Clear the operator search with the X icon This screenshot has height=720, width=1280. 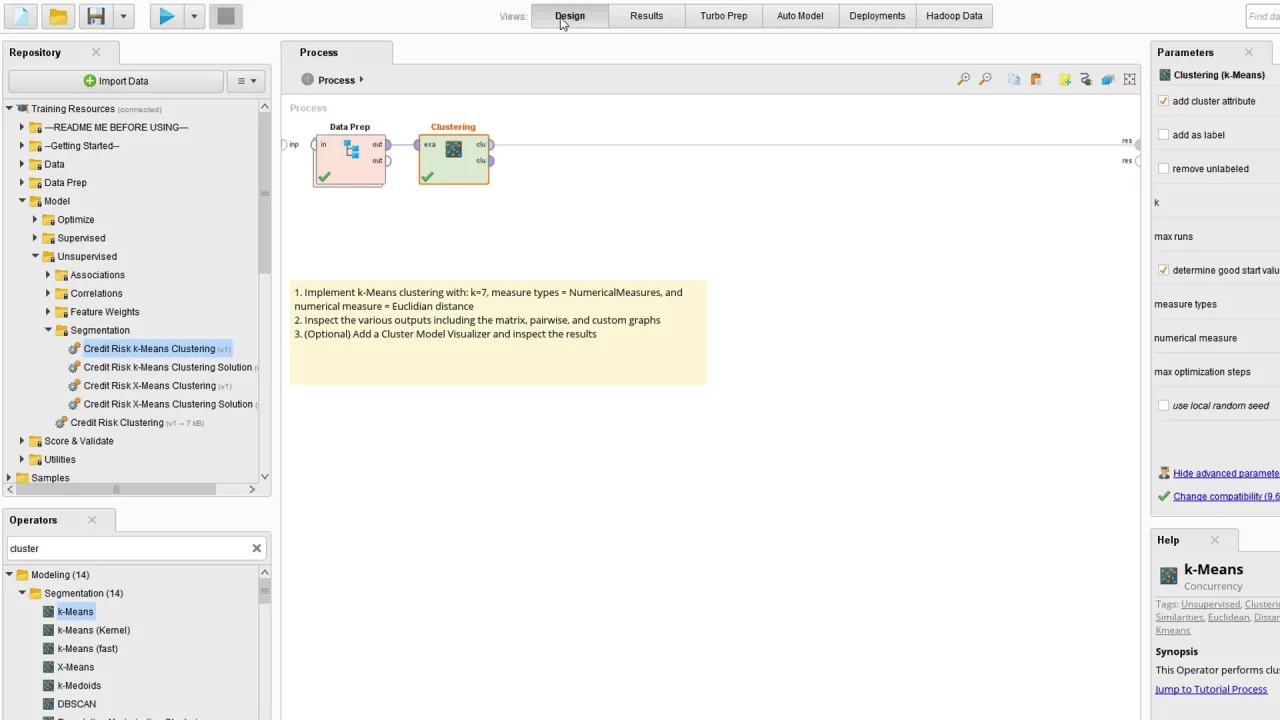tap(256, 548)
